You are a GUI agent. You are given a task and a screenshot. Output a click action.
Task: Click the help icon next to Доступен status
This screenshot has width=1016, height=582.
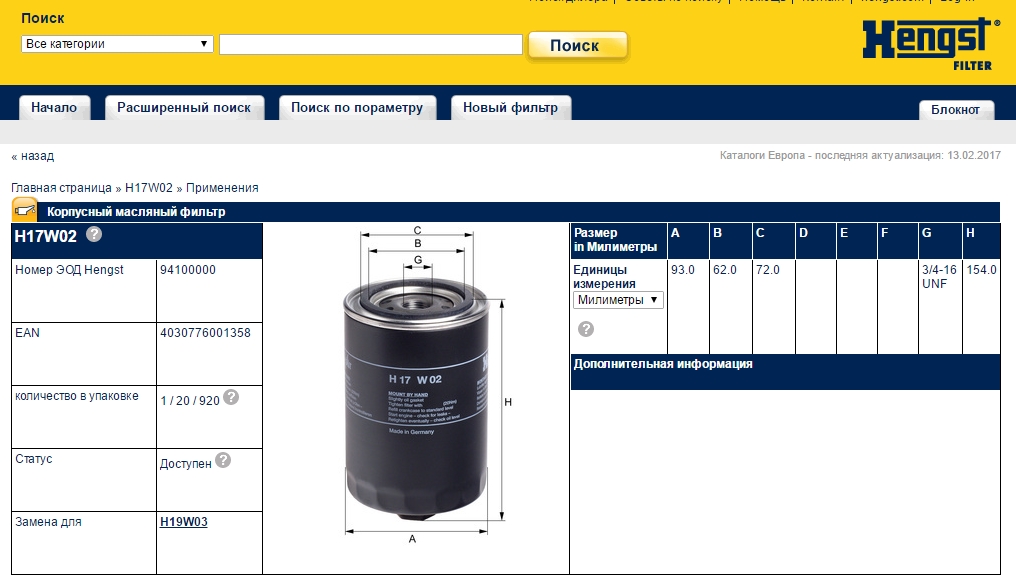point(223,460)
